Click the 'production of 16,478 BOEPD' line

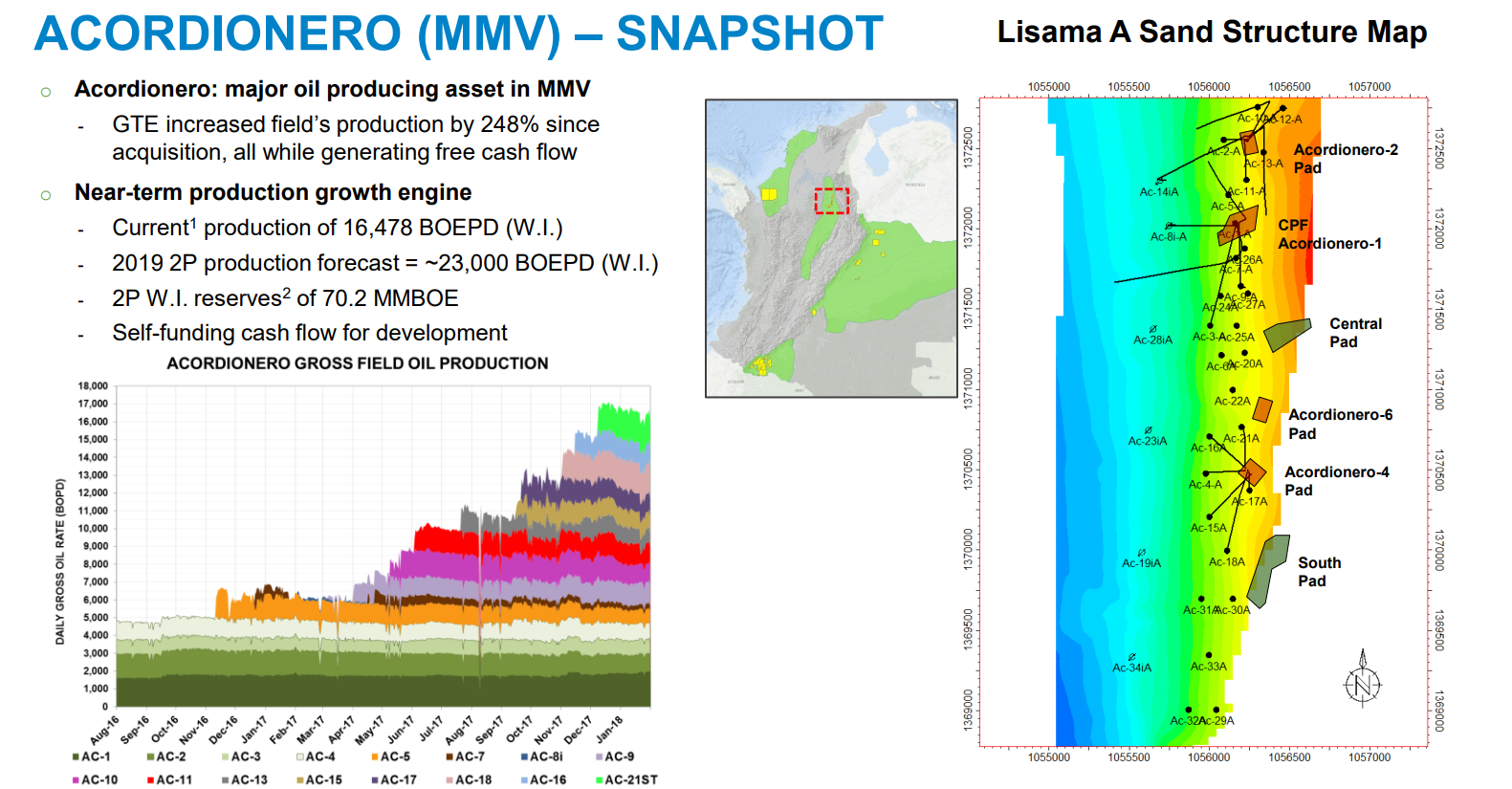(338, 228)
